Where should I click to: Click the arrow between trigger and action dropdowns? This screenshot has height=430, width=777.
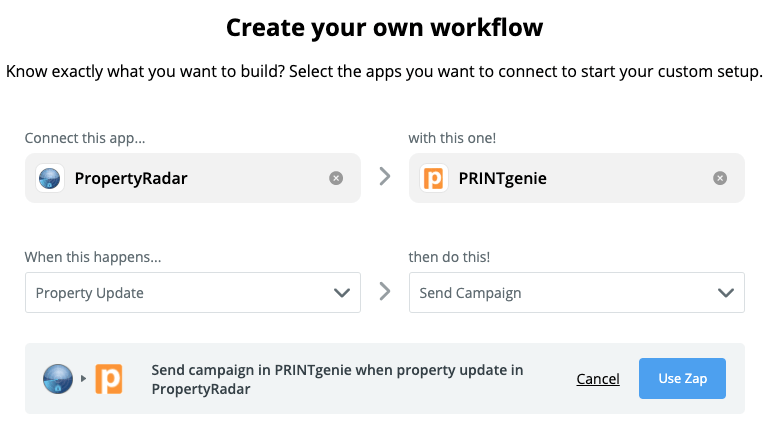point(385,291)
